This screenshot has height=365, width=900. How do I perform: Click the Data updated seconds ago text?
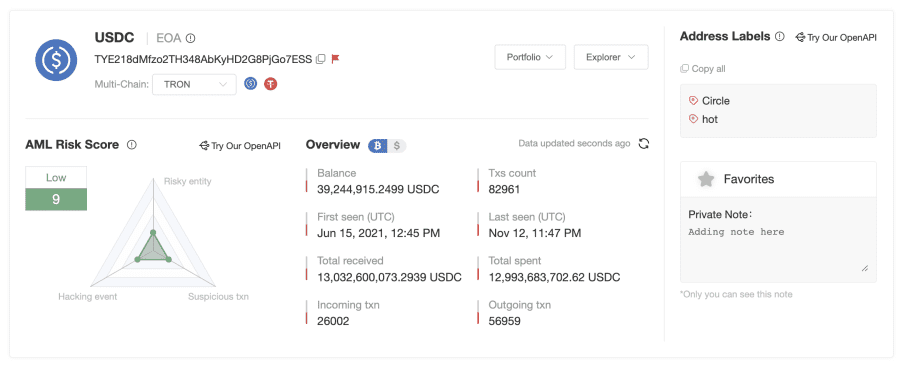(574, 143)
